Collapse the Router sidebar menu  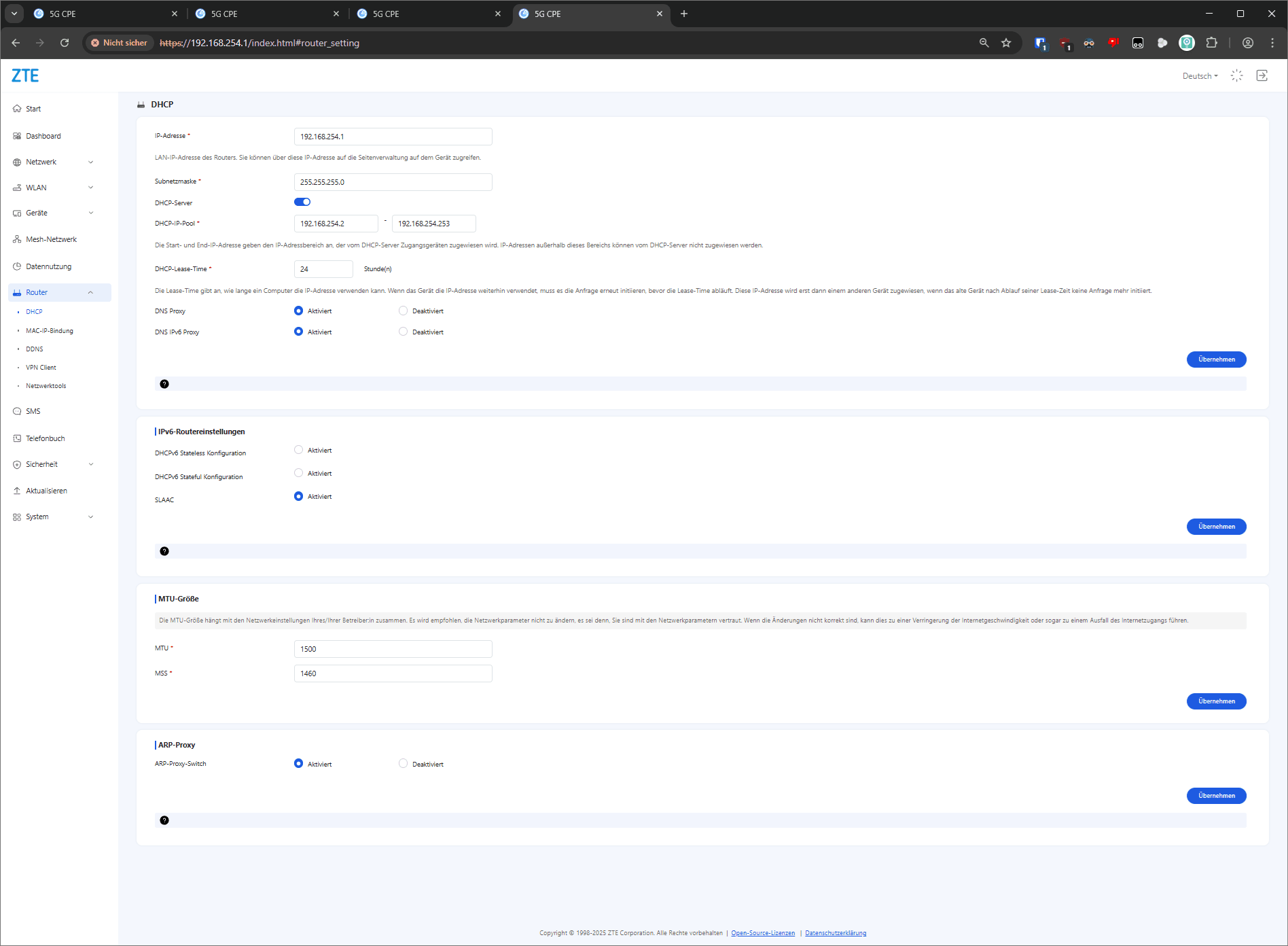60,292
